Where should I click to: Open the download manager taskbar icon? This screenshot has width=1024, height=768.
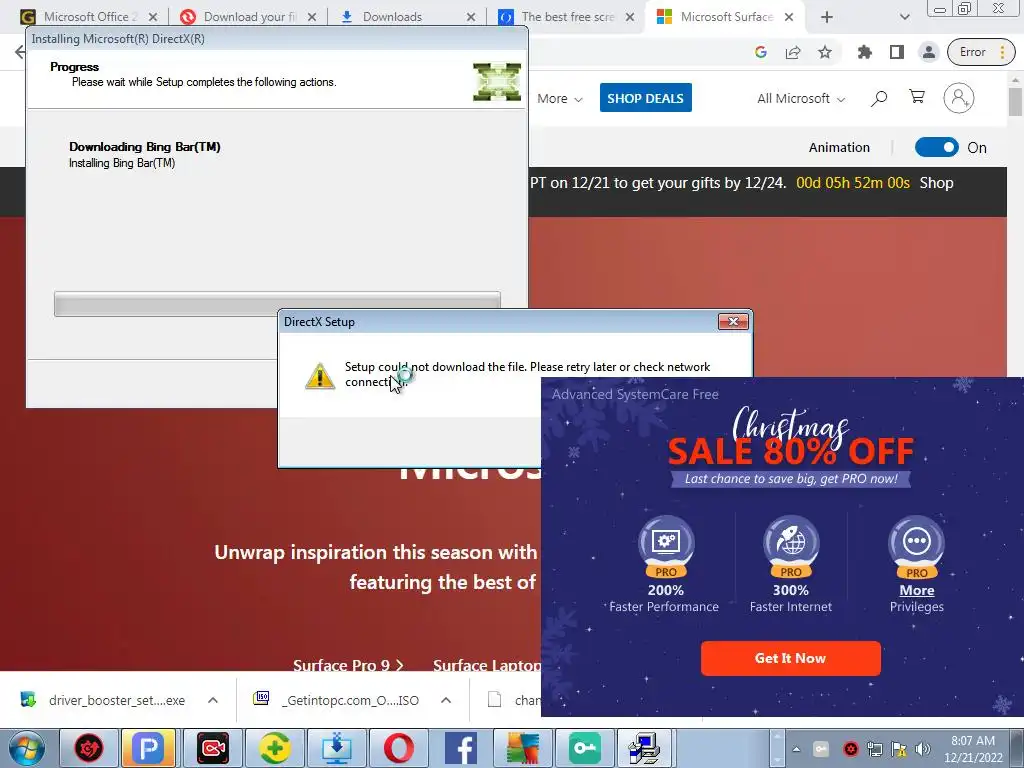(337, 748)
